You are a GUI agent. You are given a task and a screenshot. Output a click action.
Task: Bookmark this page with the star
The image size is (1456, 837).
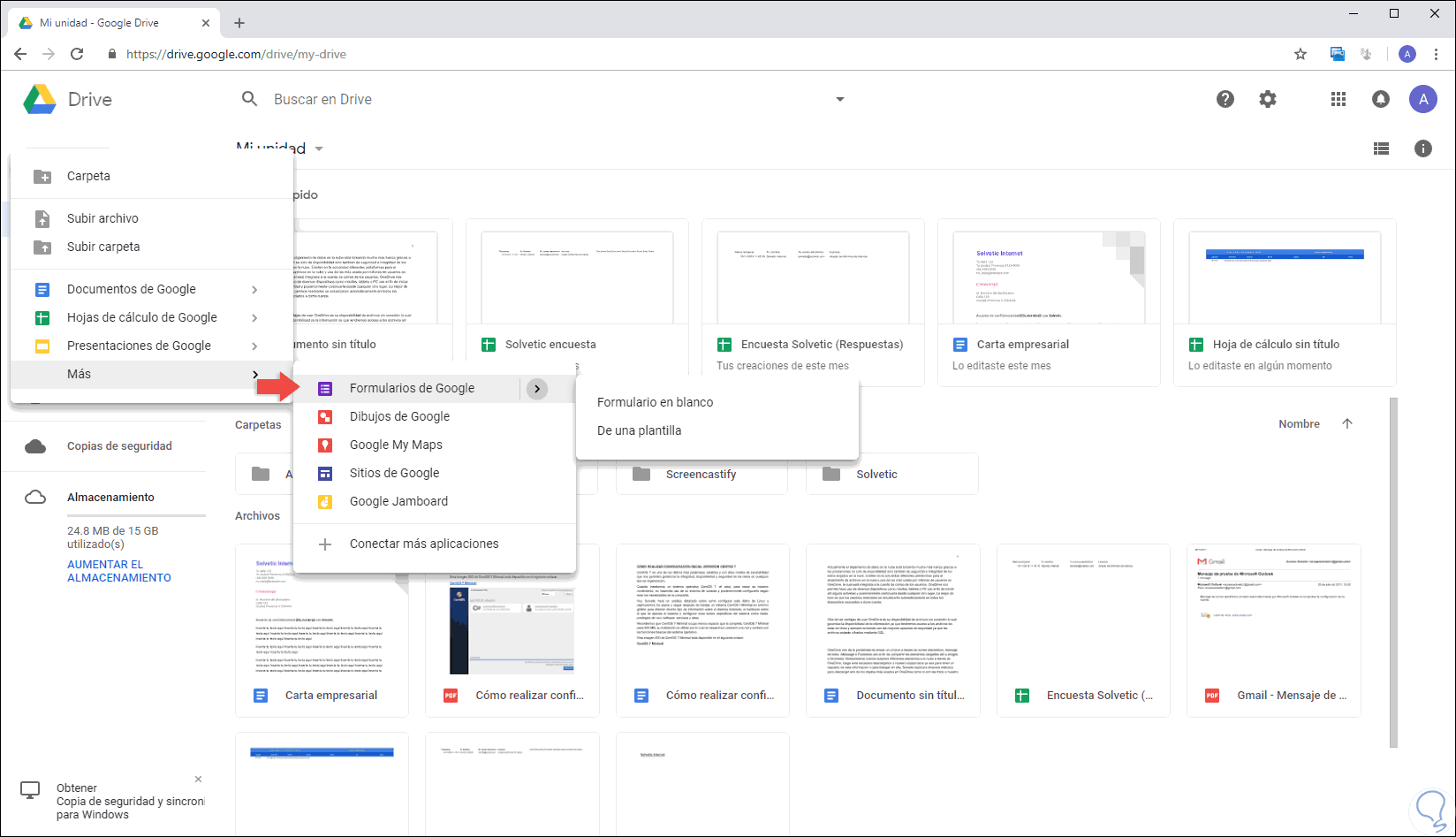tap(1301, 54)
